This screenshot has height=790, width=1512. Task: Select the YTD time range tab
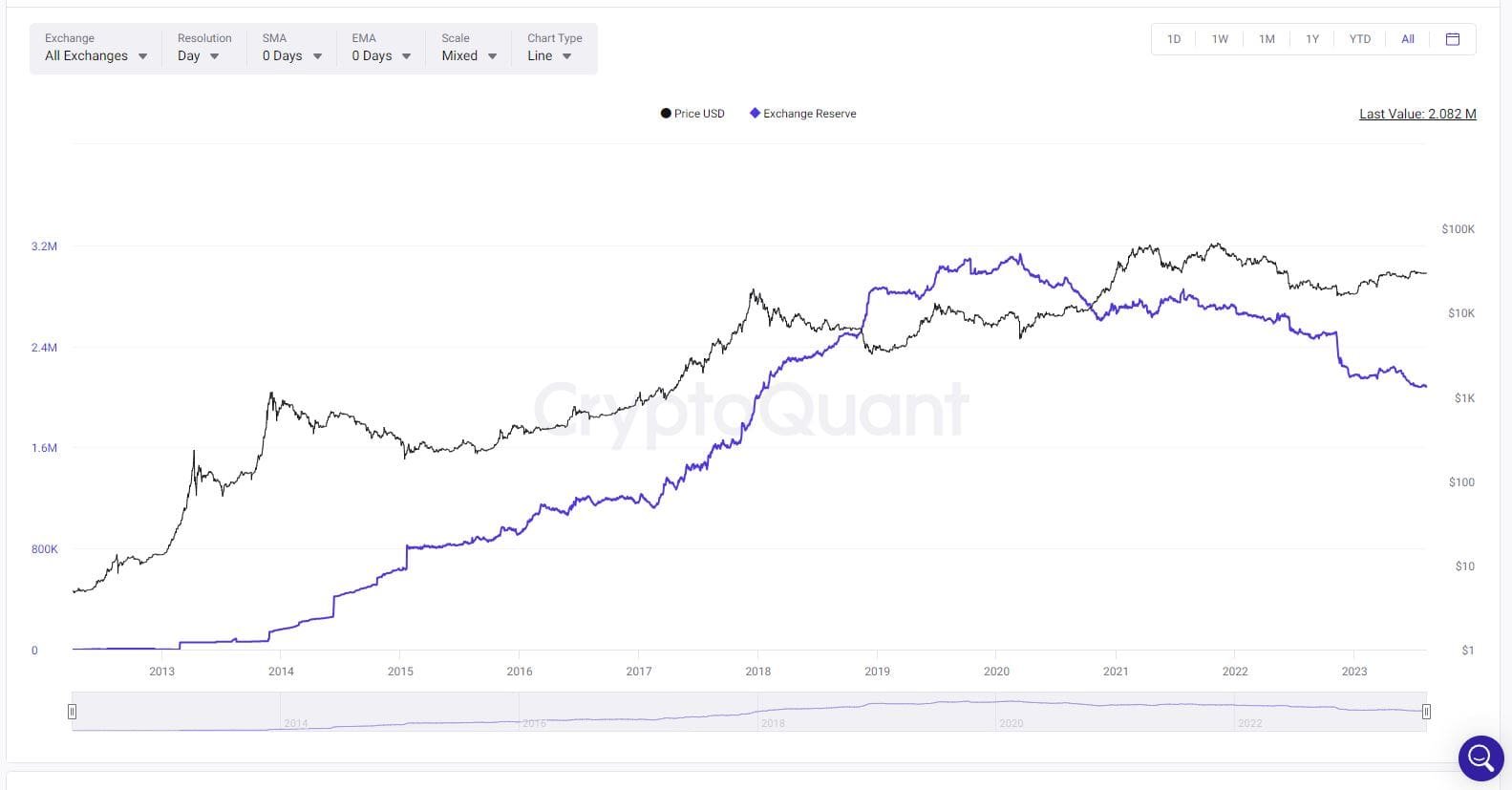[1359, 39]
